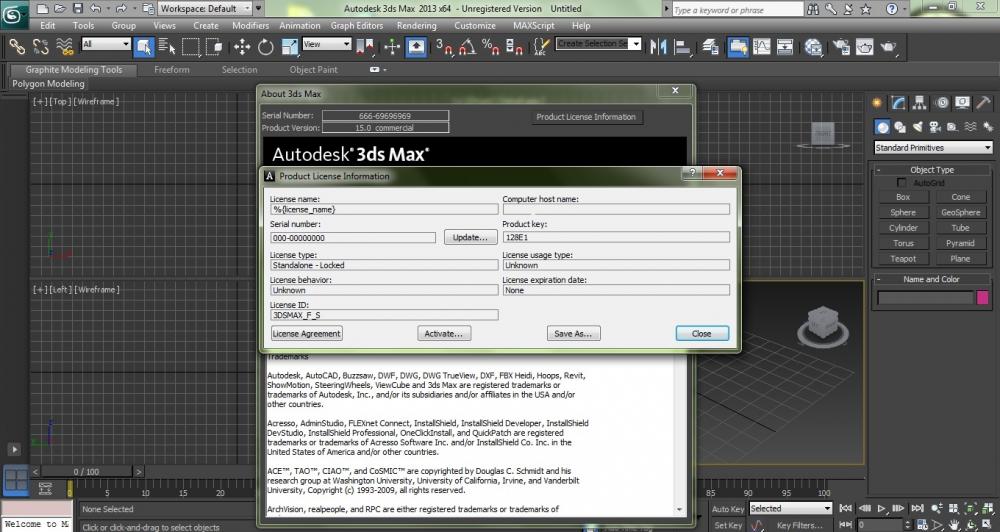The height and width of the screenshot is (532, 1000).
Task: Open the Utilities hammer panel tab
Action: tap(983, 103)
